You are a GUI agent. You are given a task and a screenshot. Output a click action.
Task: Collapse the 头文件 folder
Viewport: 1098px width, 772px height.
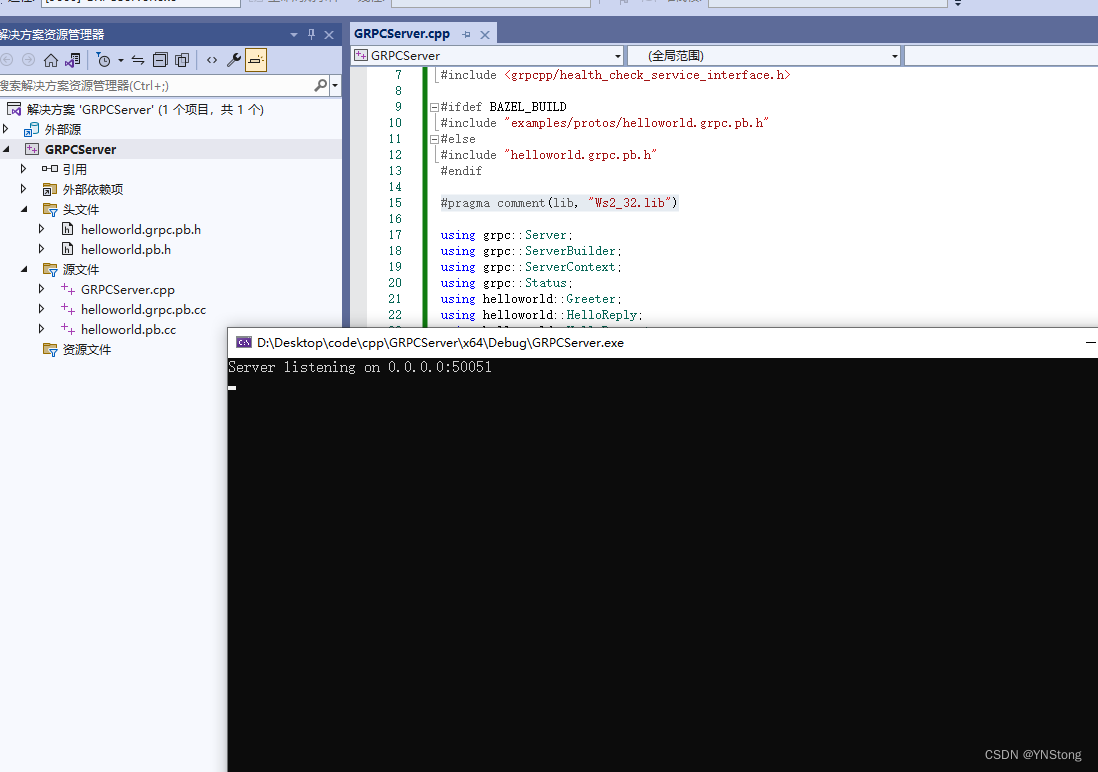click(24, 209)
